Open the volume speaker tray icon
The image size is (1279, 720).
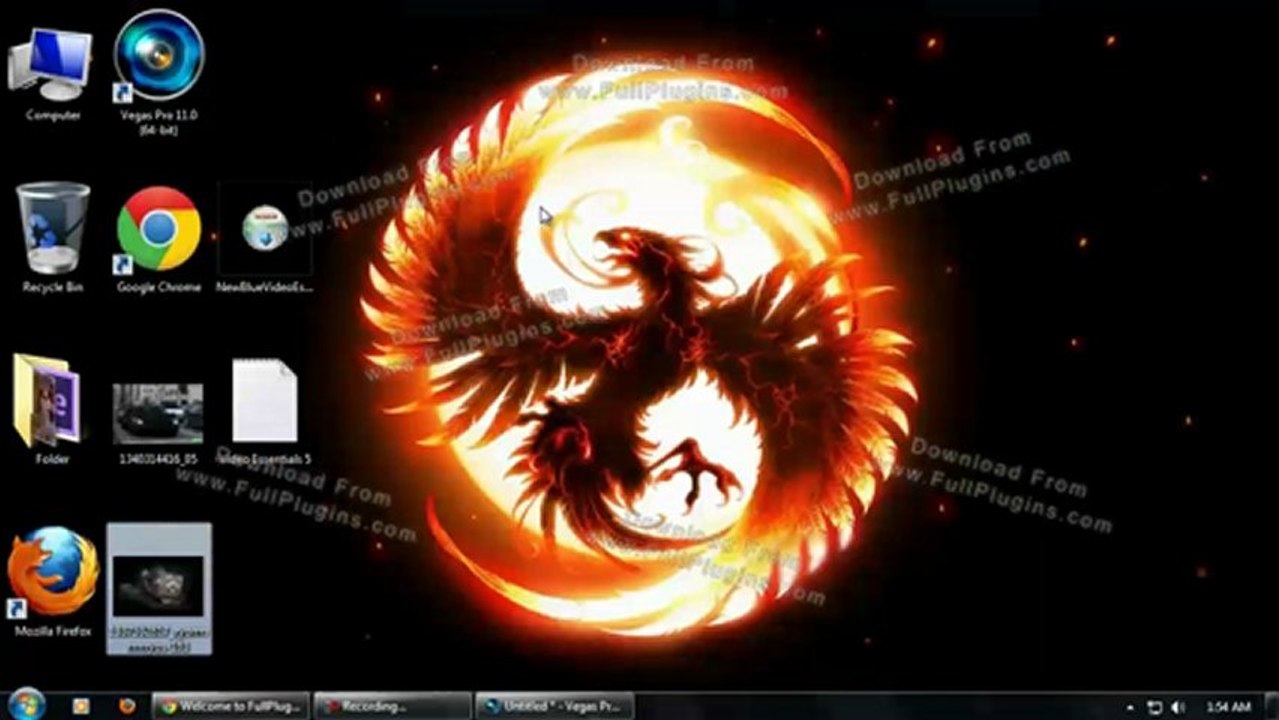(1178, 707)
